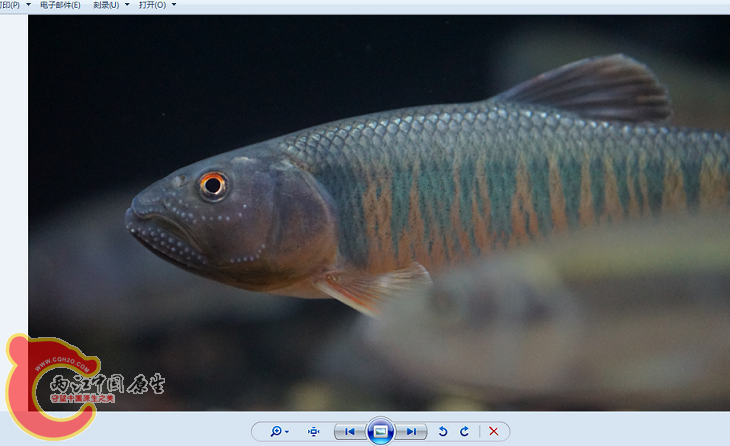This screenshot has width=730, height=446.
Task: Click the 电子邮件(E) email button
Action: tap(60, 5)
